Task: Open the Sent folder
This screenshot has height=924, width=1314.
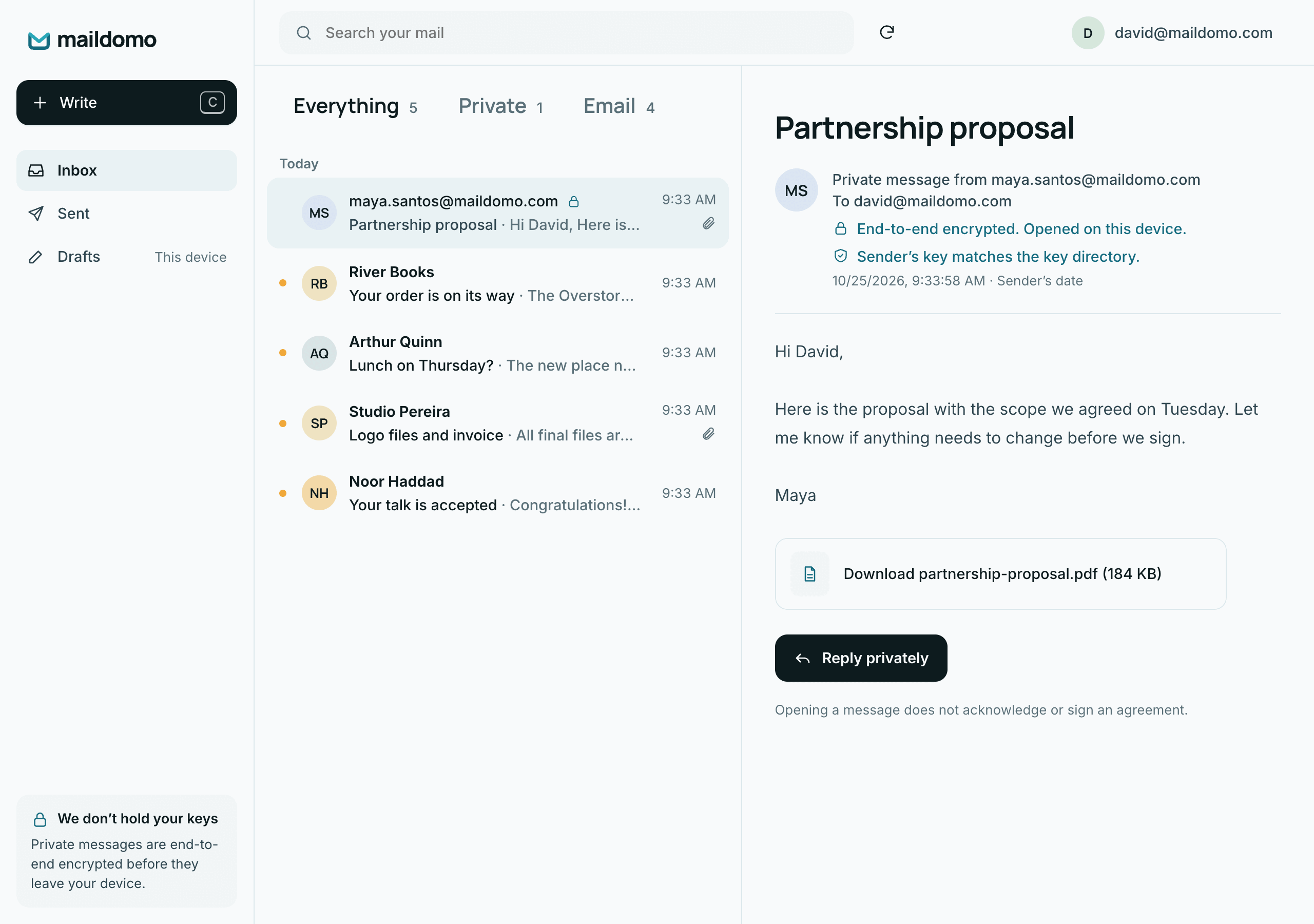Action: tap(126, 214)
